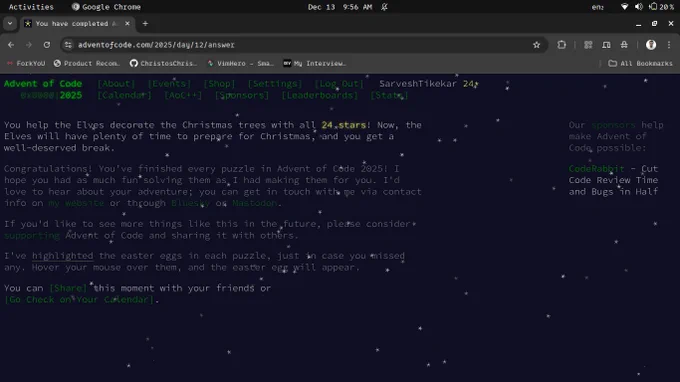Open the [About] page

coord(116,83)
